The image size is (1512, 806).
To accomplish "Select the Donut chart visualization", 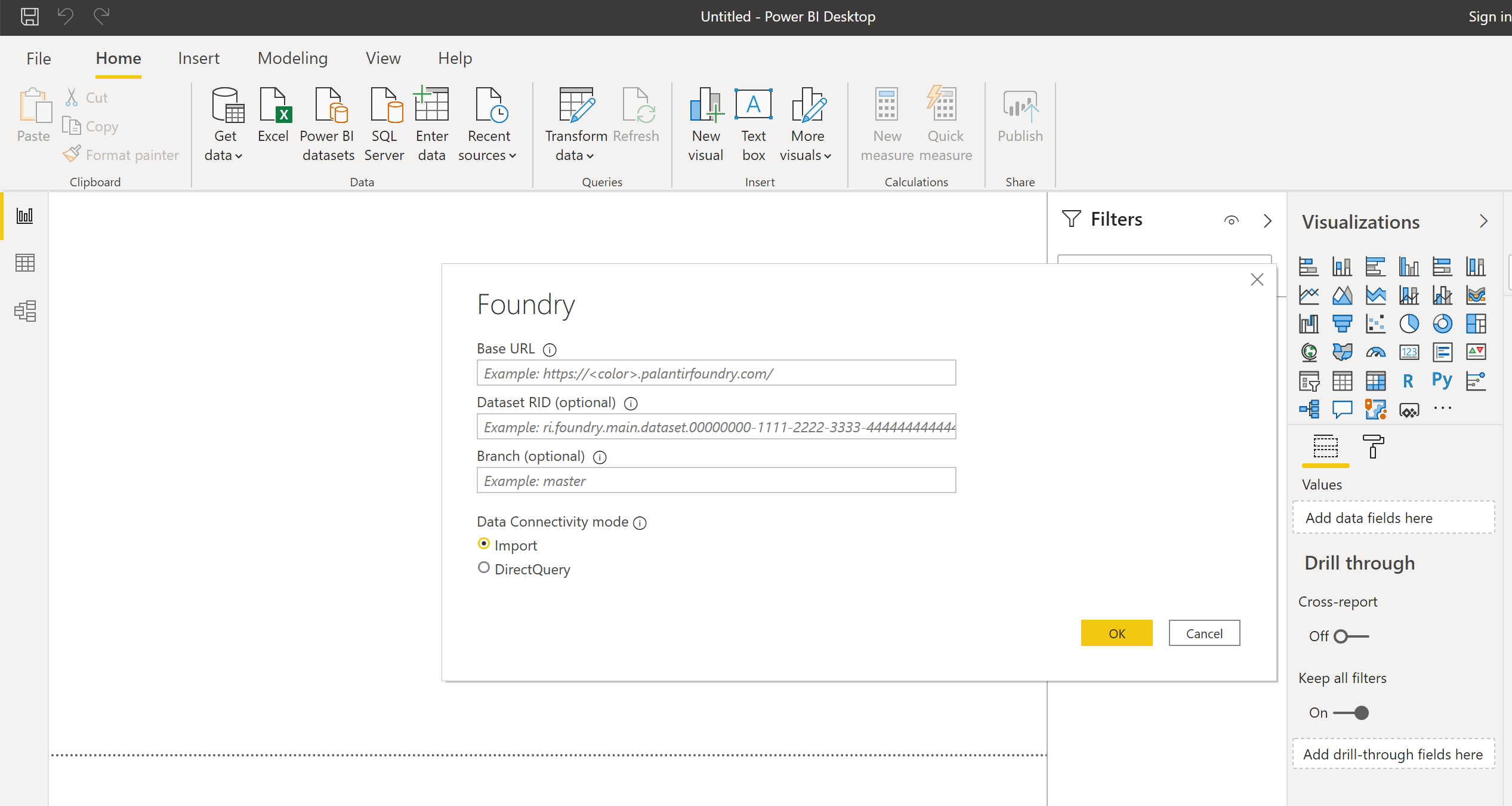I will point(1443,324).
